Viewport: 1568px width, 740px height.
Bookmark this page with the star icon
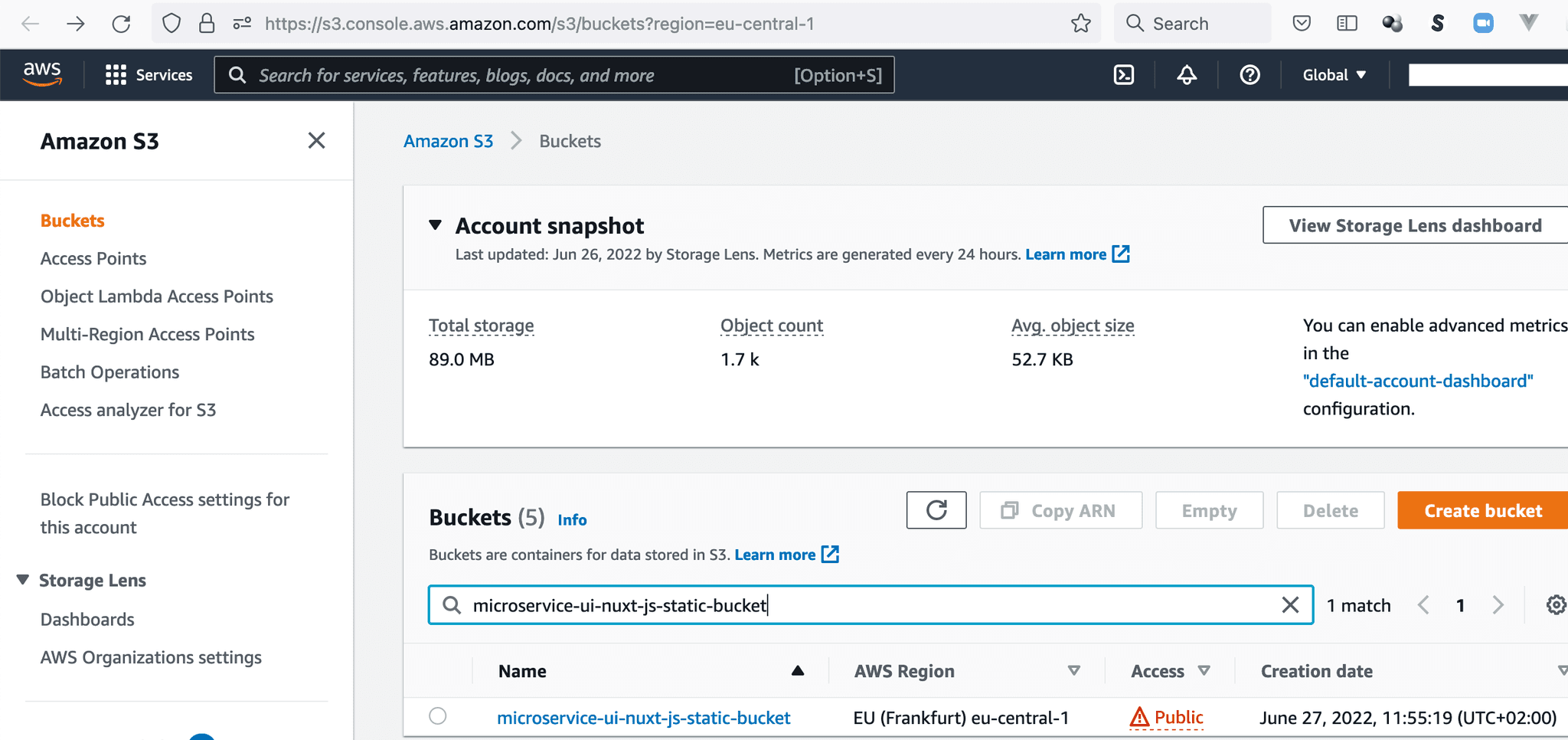coord(1080,24)
